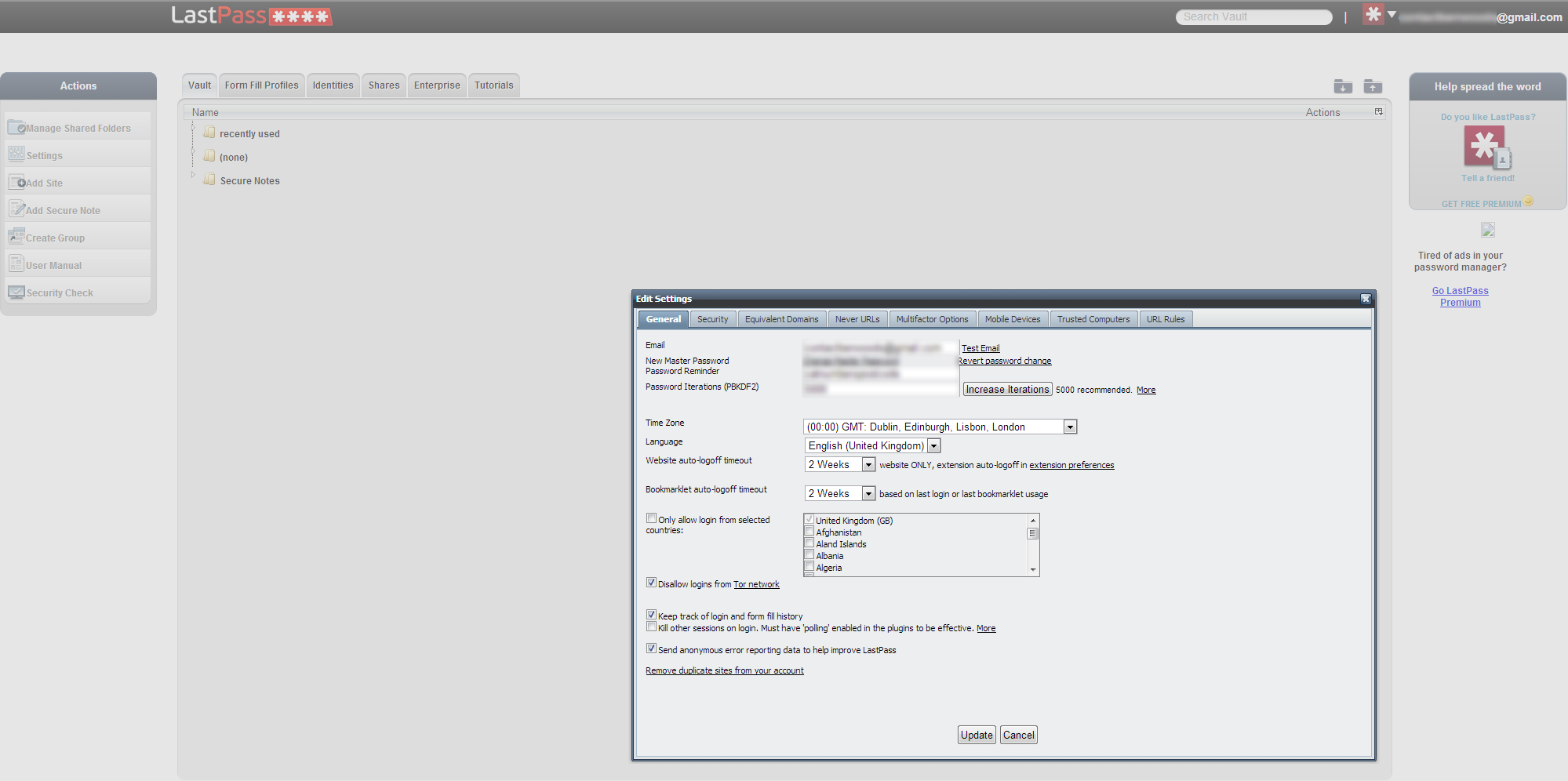This screenshot has height=781, width=1568.
Task: Toggle Send anonymous error reporting checkbox
Action: [651, 648]
